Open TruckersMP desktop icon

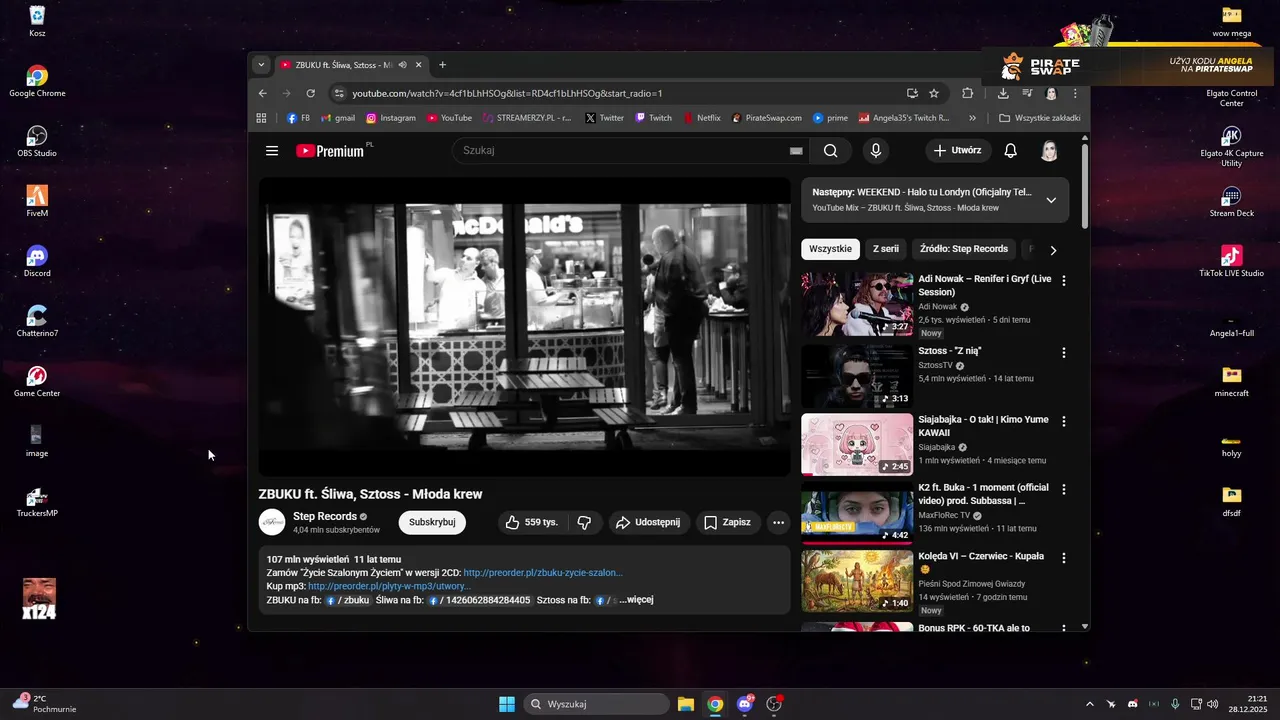[x=37, y=501]
